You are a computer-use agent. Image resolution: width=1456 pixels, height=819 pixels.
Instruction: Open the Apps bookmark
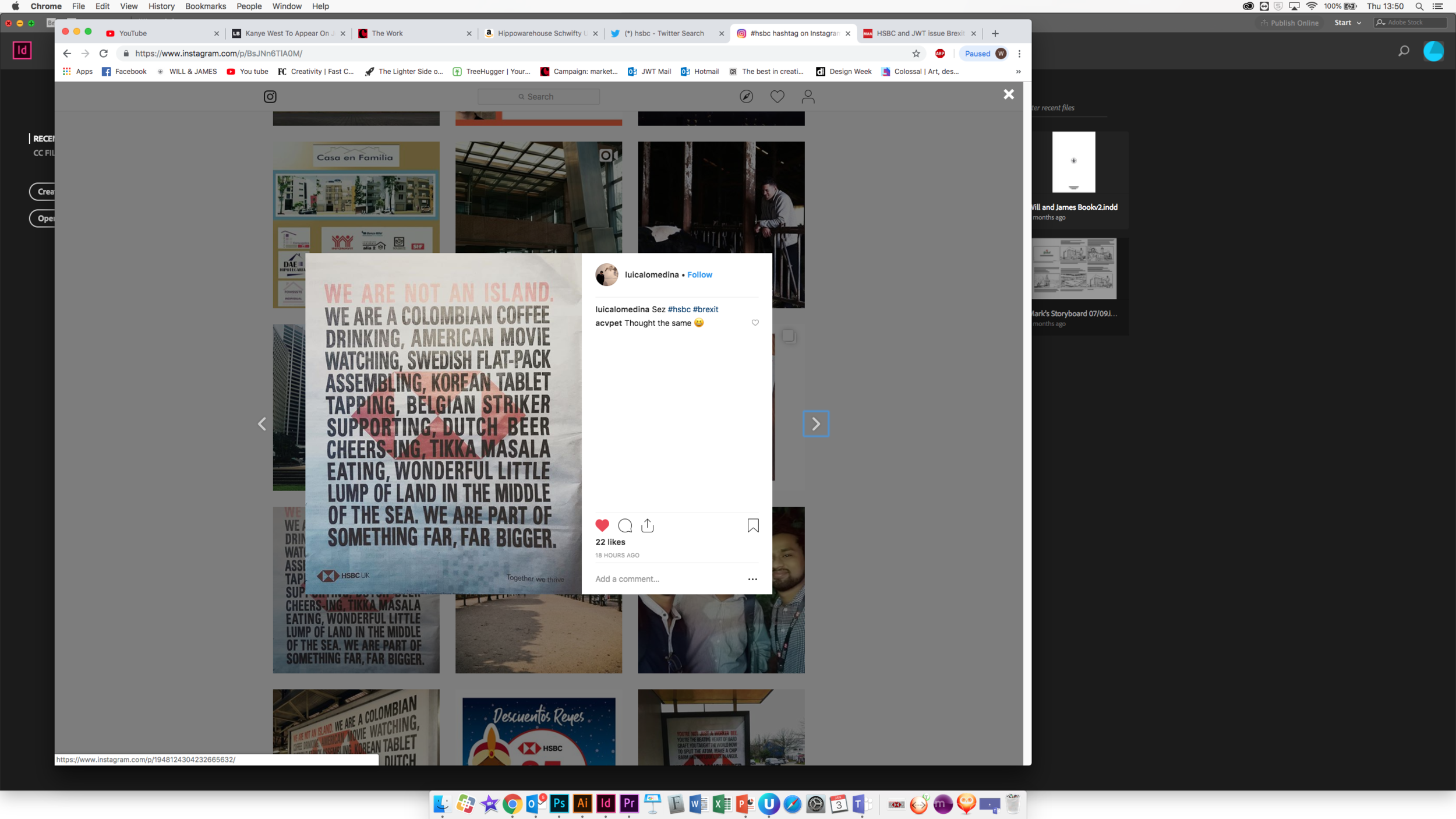pyautogui.click(x=77, y=72)
